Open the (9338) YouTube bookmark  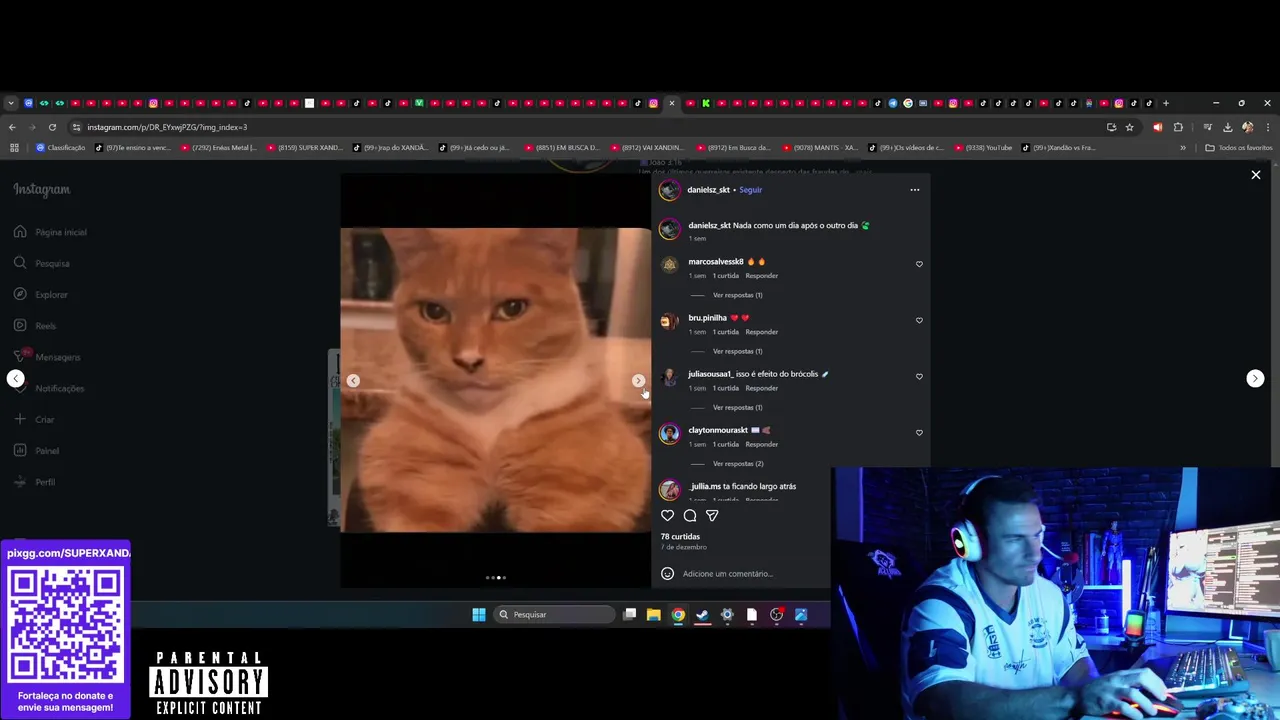click(983, 148)
